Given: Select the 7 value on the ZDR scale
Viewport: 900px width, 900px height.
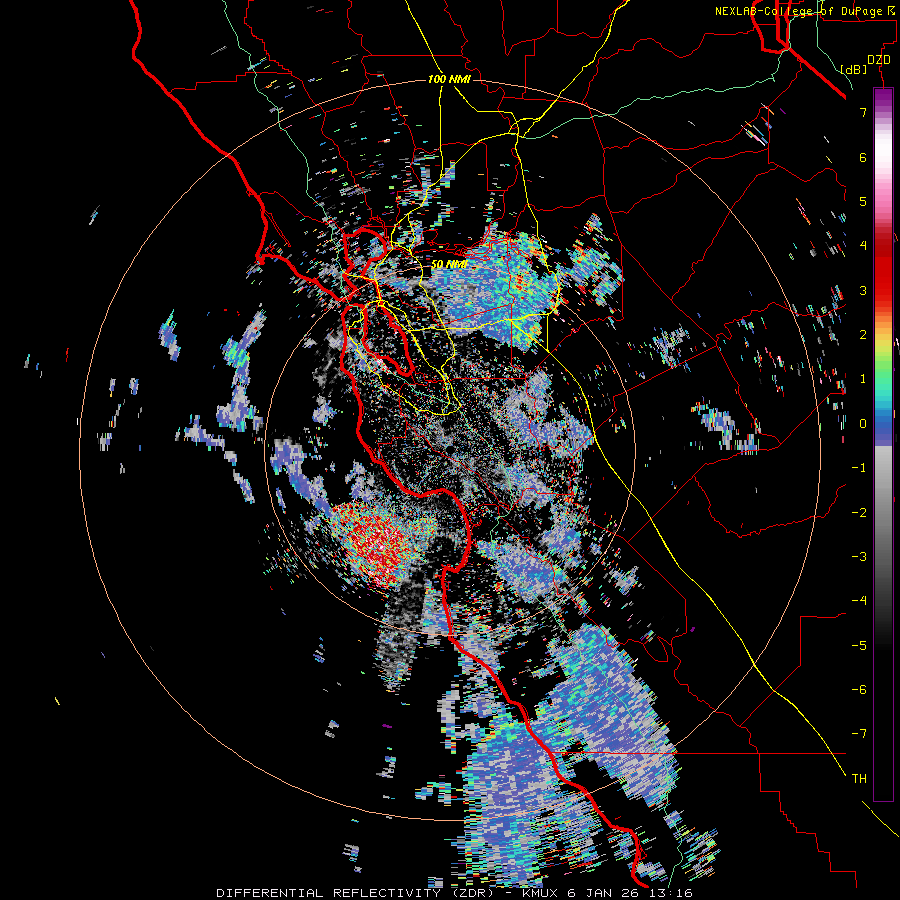Looking at the screenshot, I should [x=863, y=112].
